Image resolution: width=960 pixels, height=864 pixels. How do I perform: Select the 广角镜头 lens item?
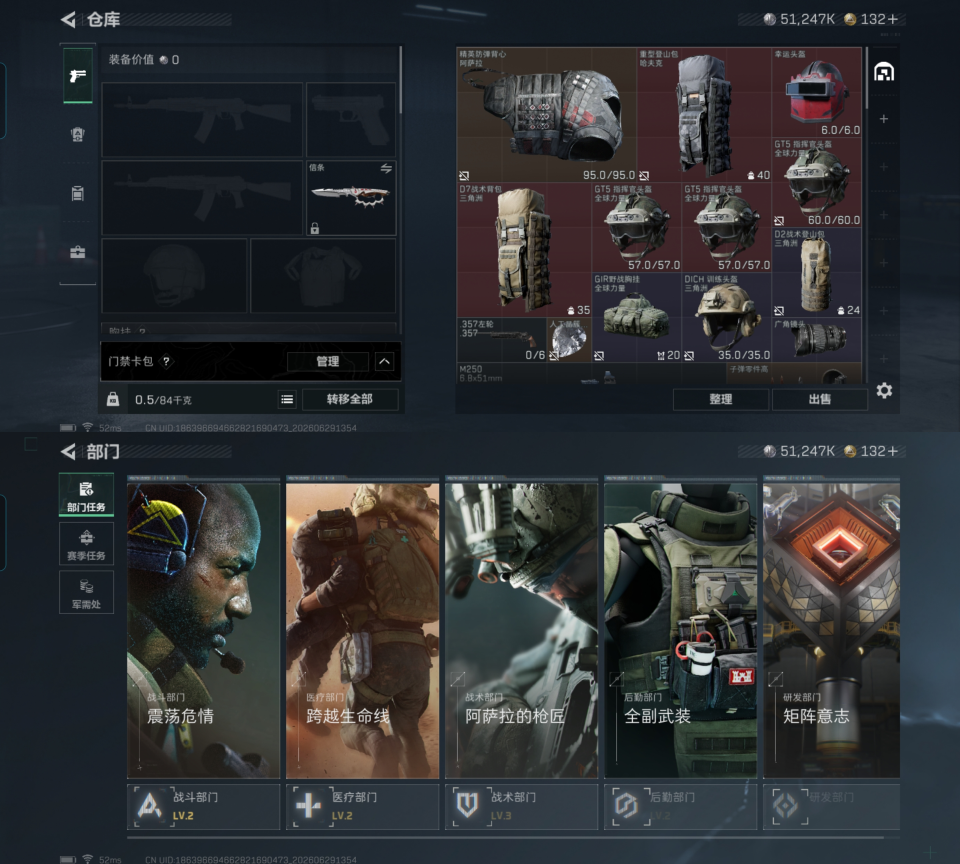point(817,340)
